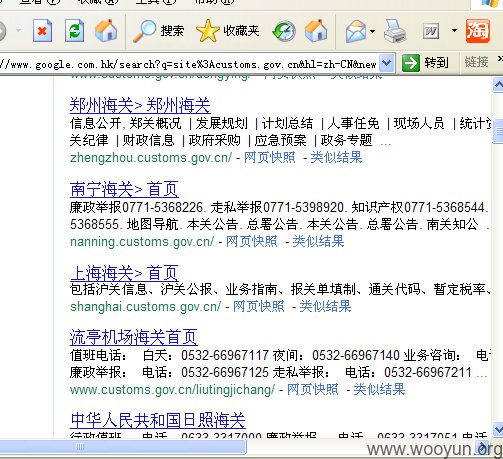Click the Taobao (淘) toolbar icon

[x=477, y=31]
